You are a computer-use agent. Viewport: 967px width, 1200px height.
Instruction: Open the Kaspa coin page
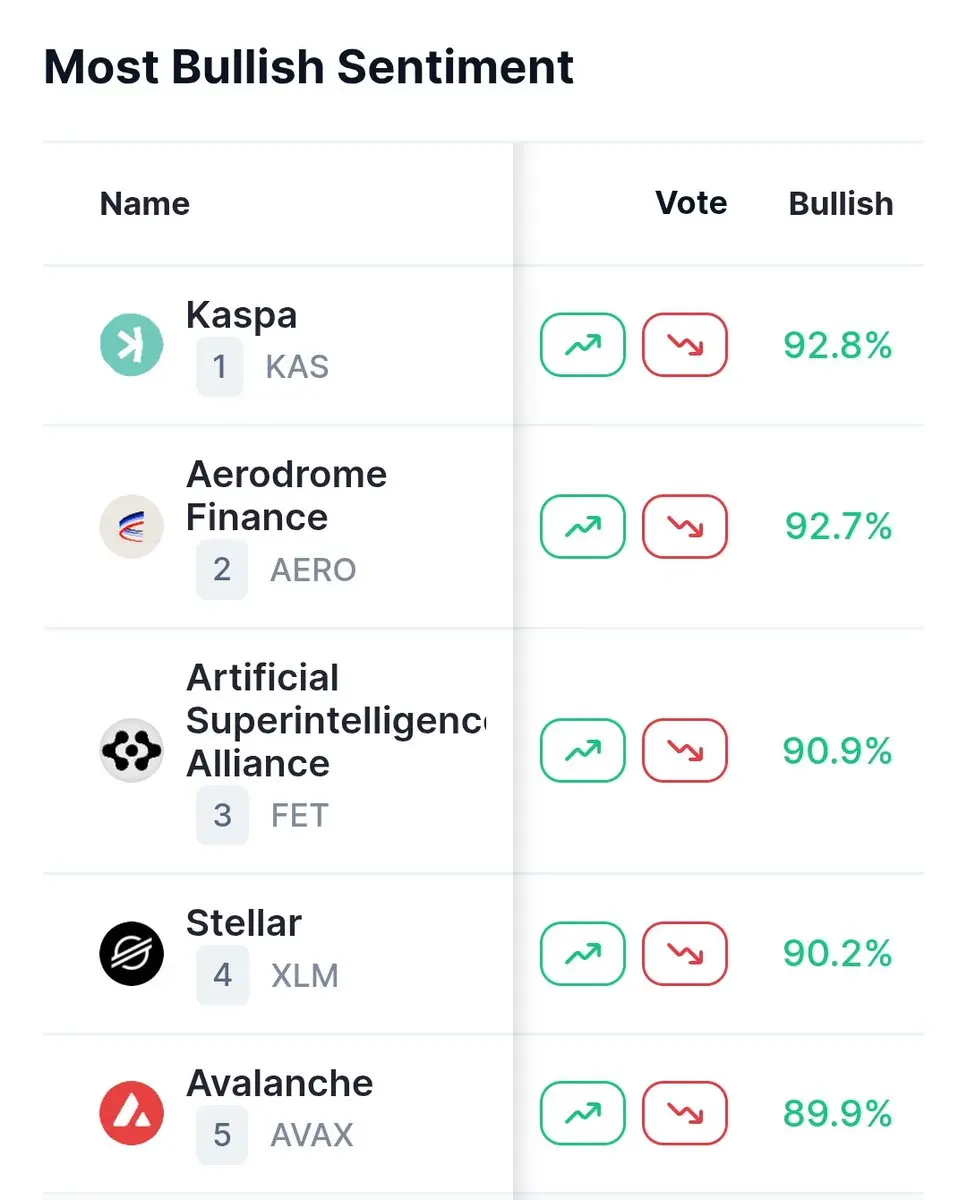pos(241,316)
